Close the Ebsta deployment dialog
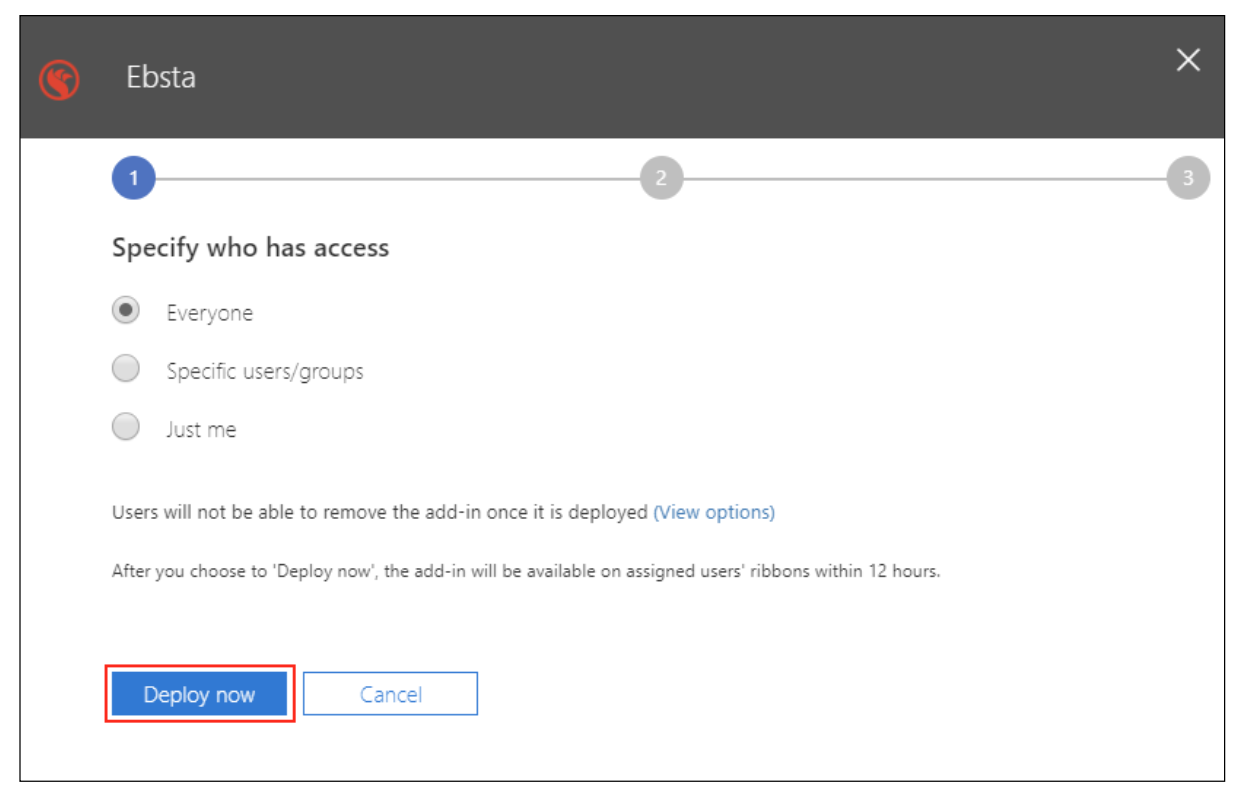Screen dimensions: 1244x796 pos(1188,61)
